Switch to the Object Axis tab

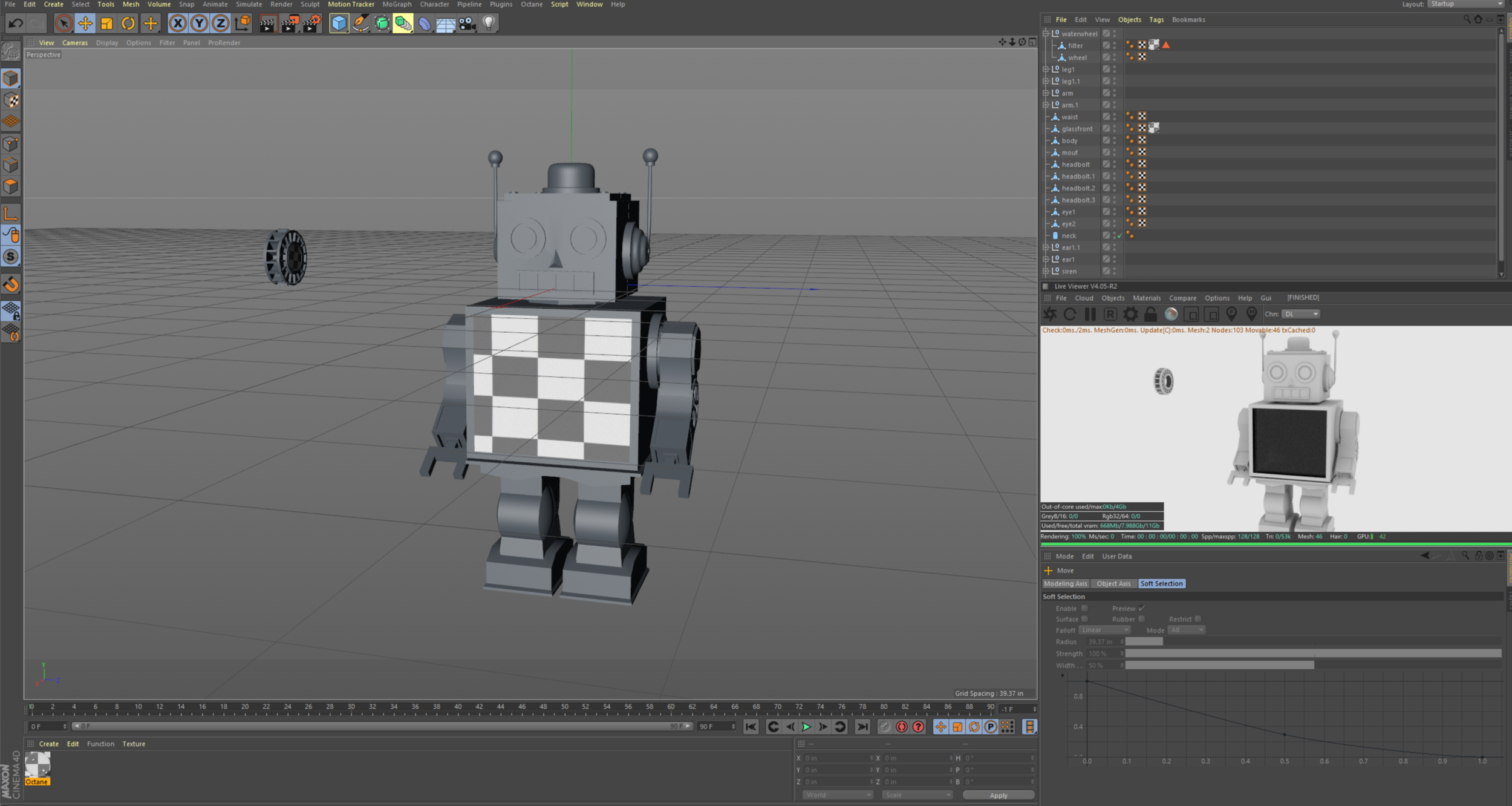click(1113, 583)
